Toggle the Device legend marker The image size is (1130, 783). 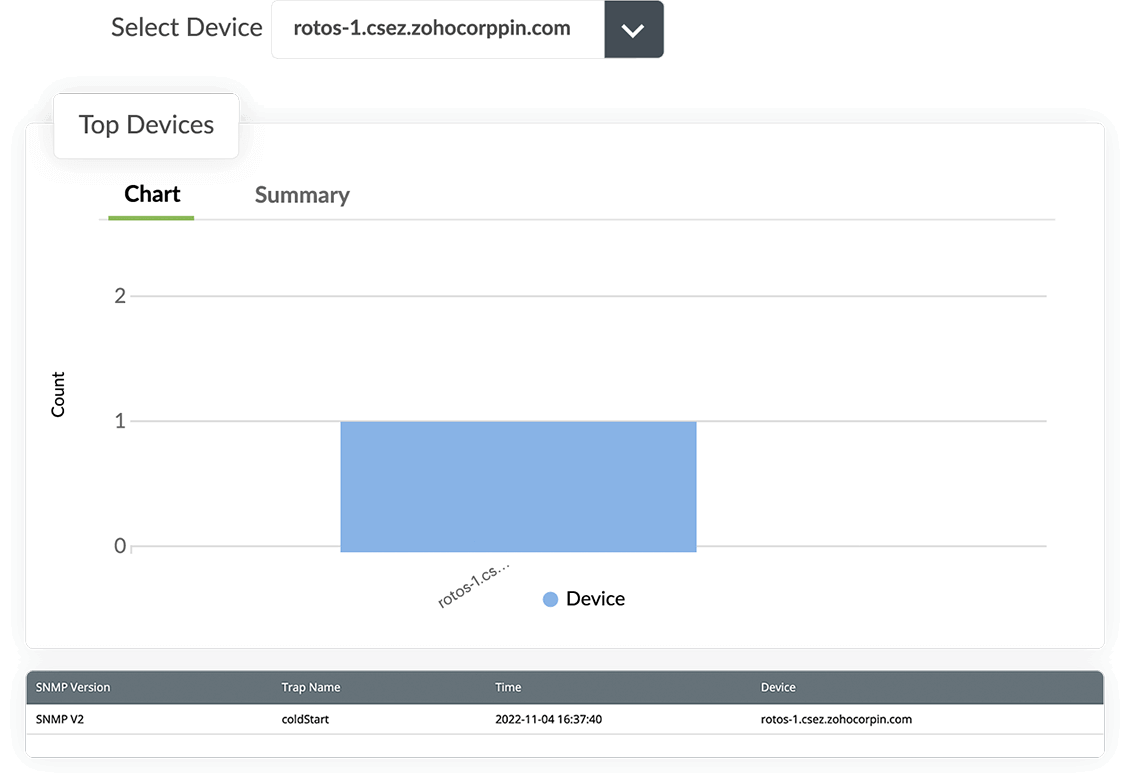tap(550, 599)
